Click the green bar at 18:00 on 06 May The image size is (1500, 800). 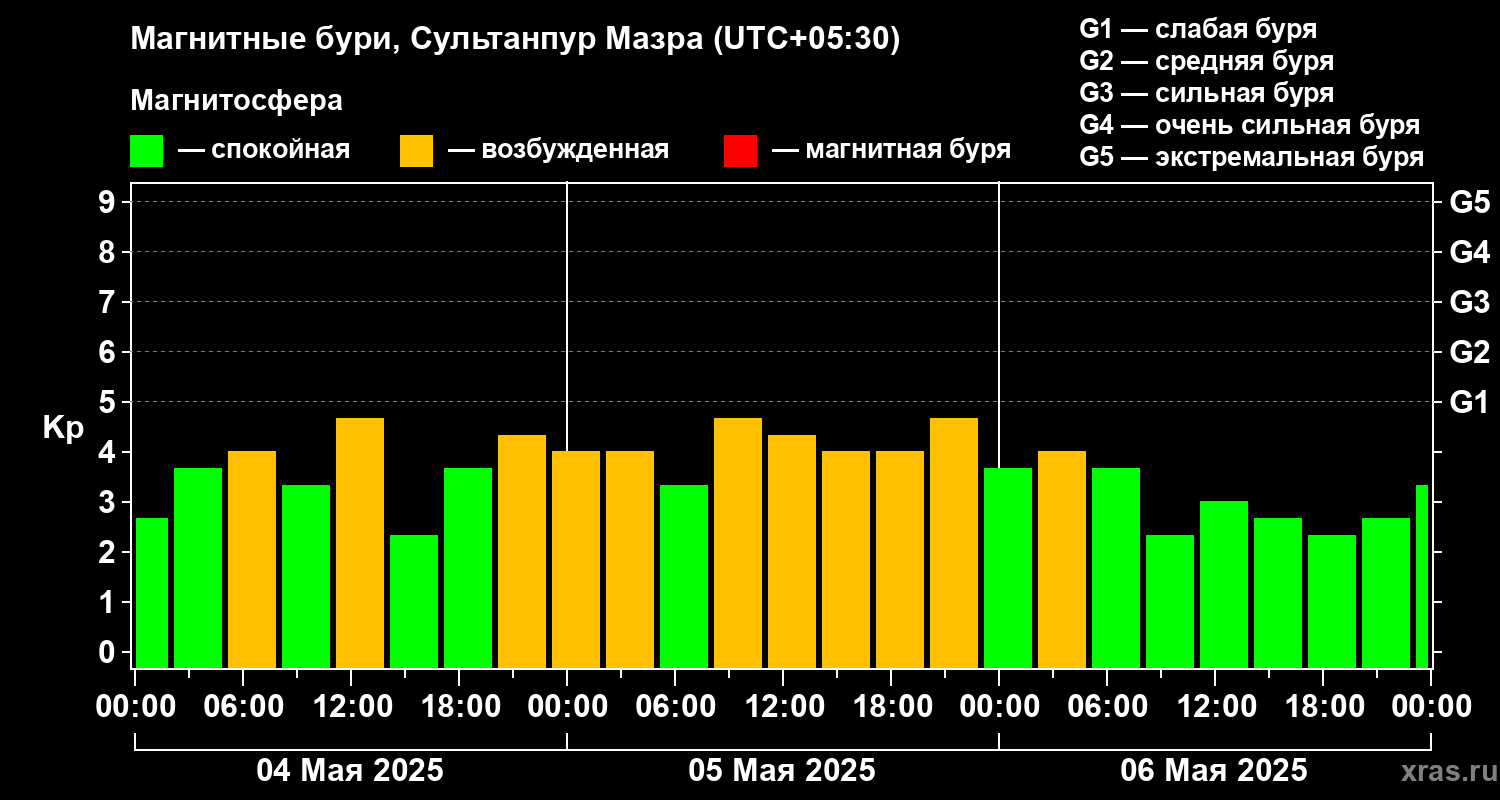click(x=1332, y=601)
